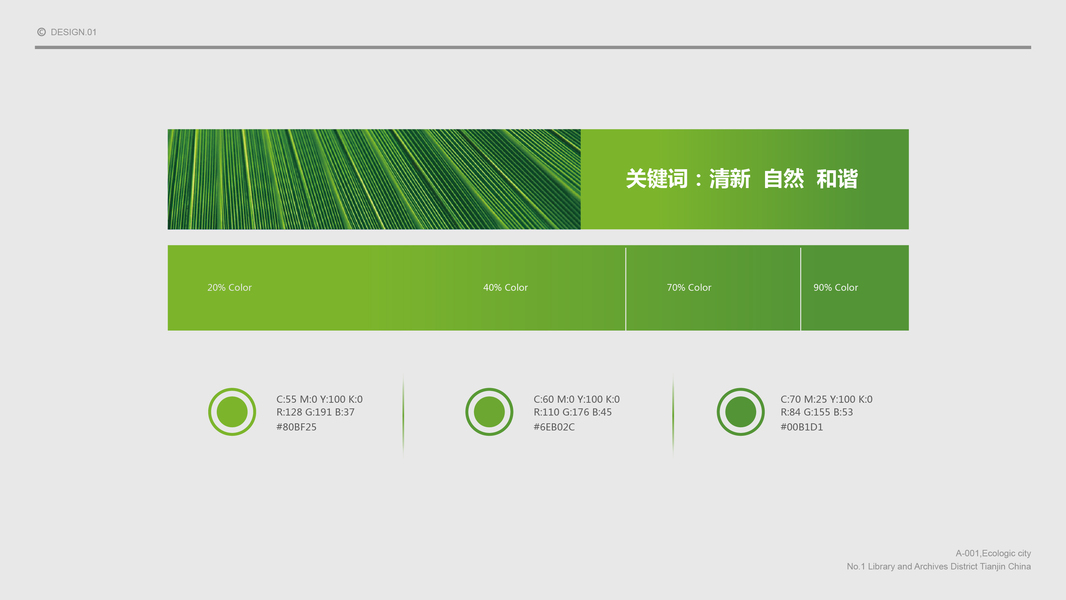Click the 90% Color section
1066x600 pixels.
tap(855, 288)
